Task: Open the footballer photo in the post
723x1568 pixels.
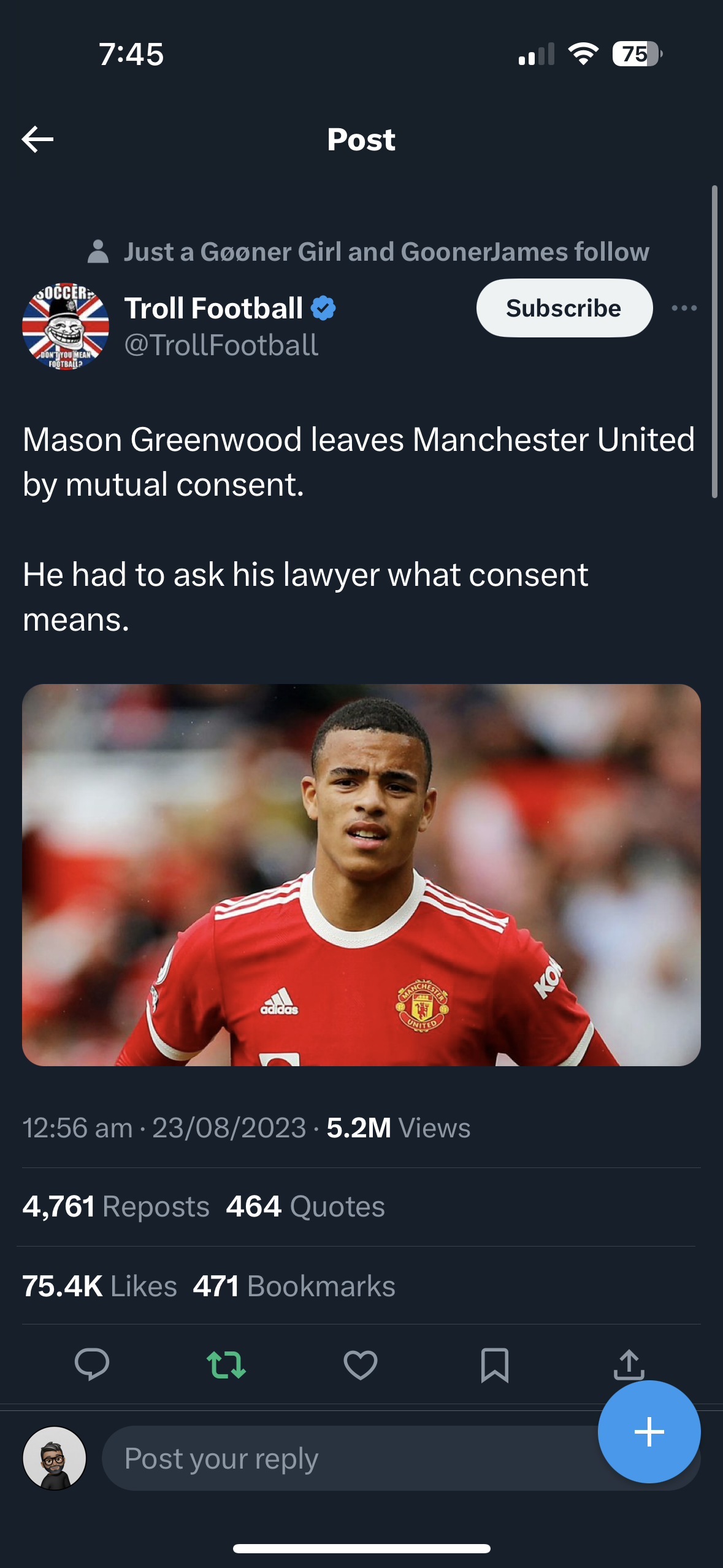Action: tap(361, 875)
